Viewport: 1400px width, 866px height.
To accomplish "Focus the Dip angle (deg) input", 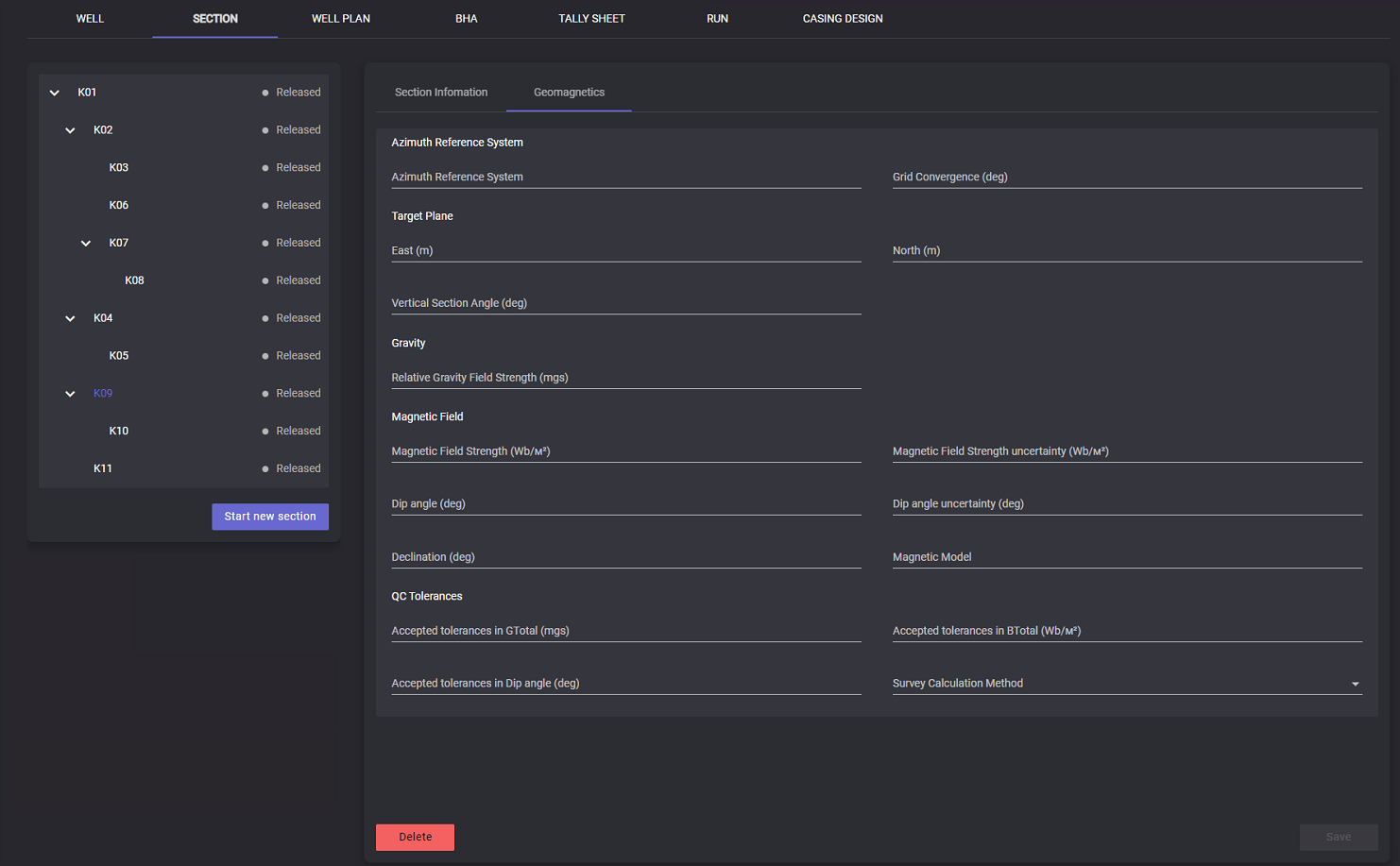I will pyautogui.click(x=625, y=504).
